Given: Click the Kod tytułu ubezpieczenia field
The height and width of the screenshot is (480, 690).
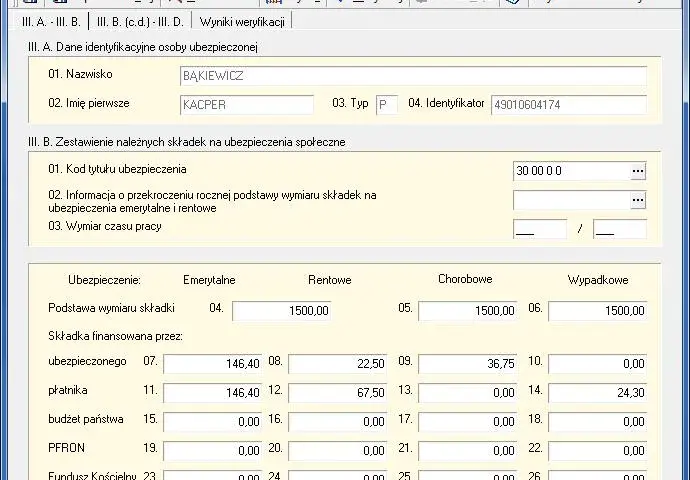Looking at the screenshot, I should coord(572,171).
